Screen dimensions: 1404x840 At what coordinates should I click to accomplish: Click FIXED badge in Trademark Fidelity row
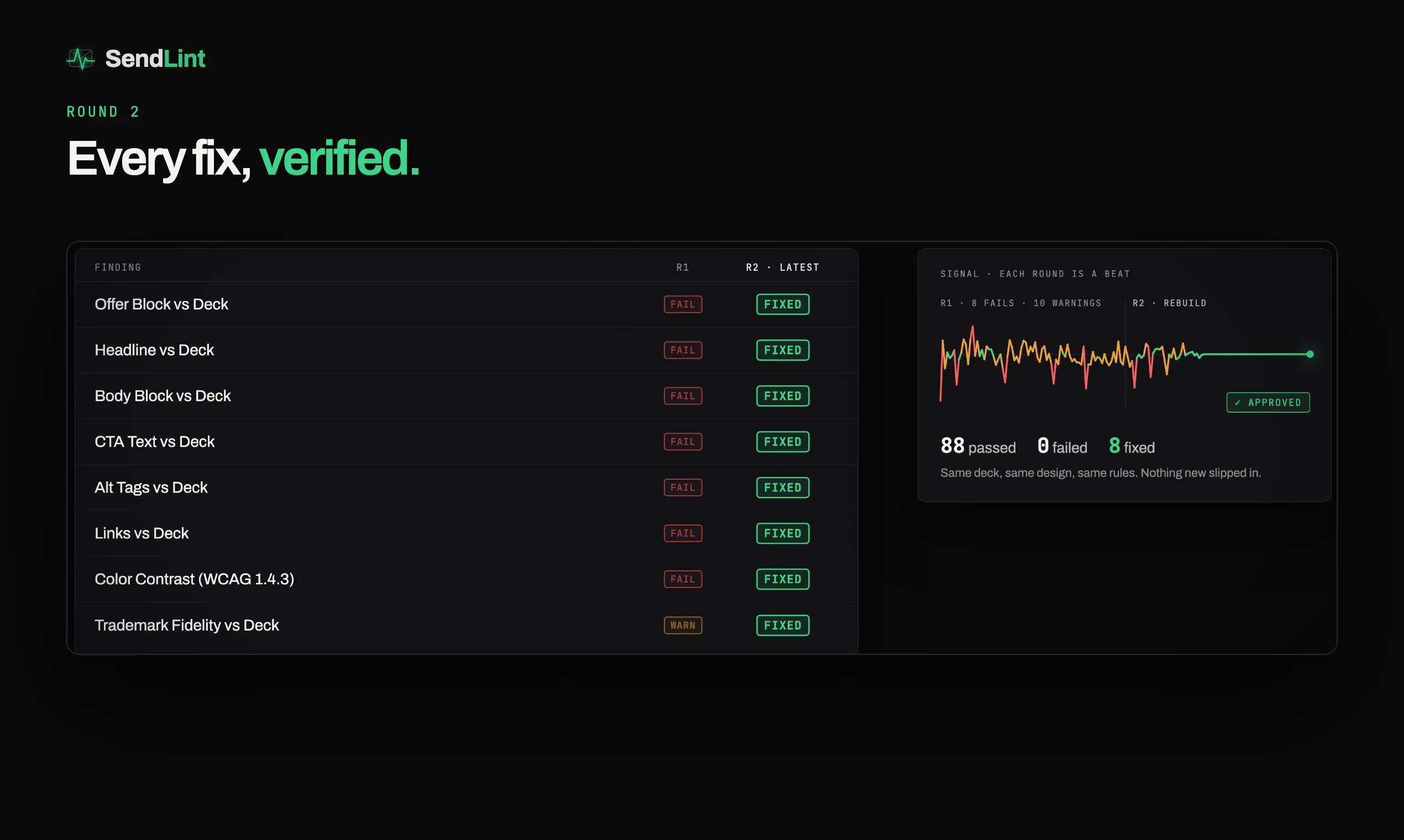point(782,626)
